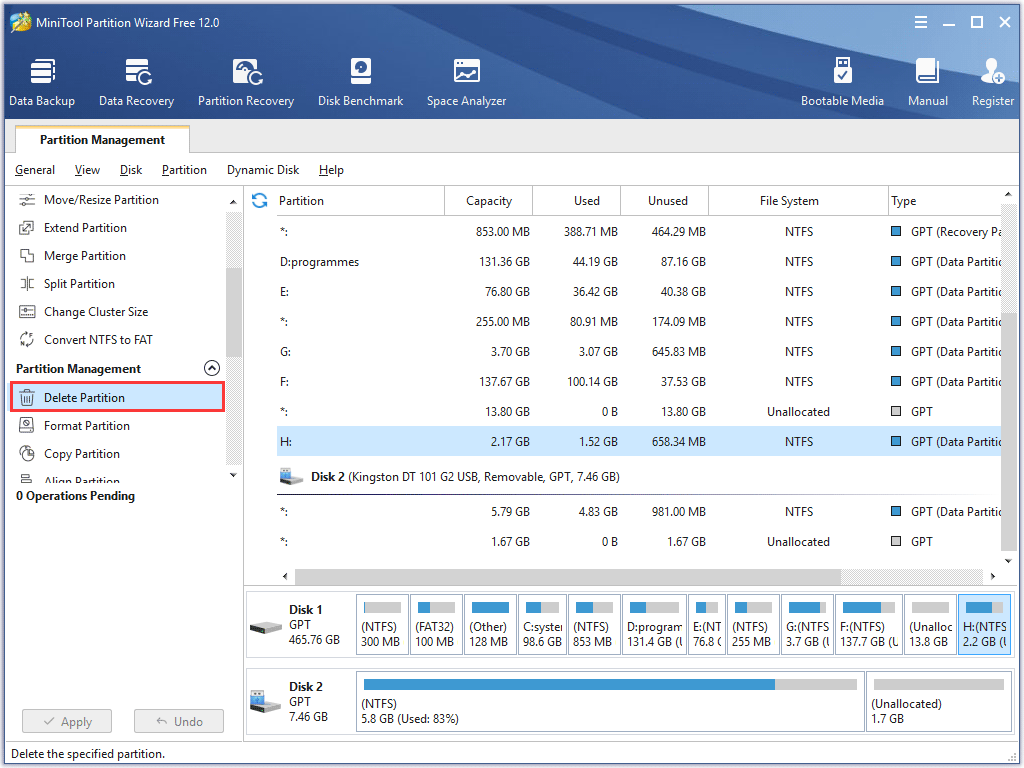Click the partition list scroll-down arrow

[x=1008, y=561]
